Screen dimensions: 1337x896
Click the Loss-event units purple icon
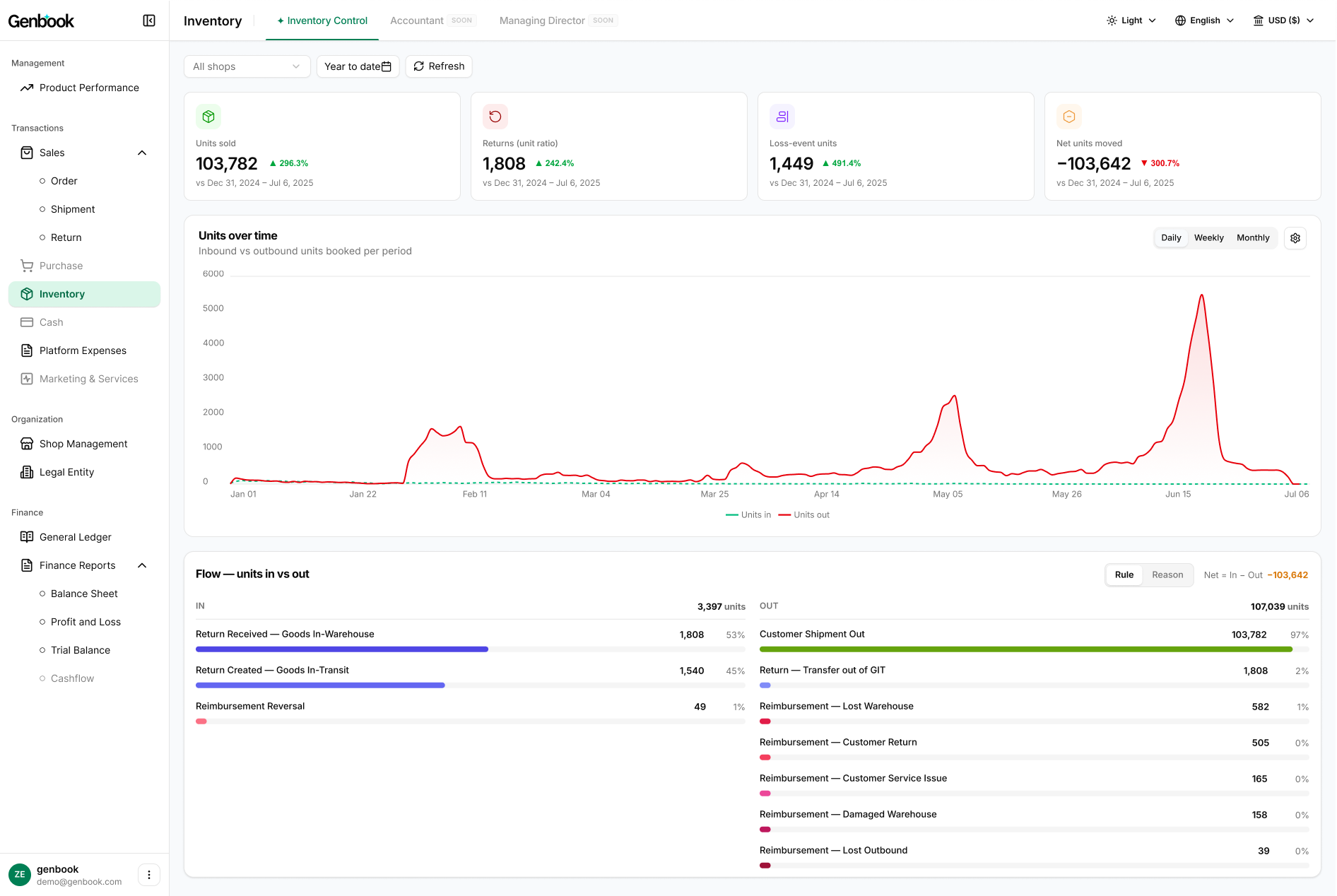(782, 117)
